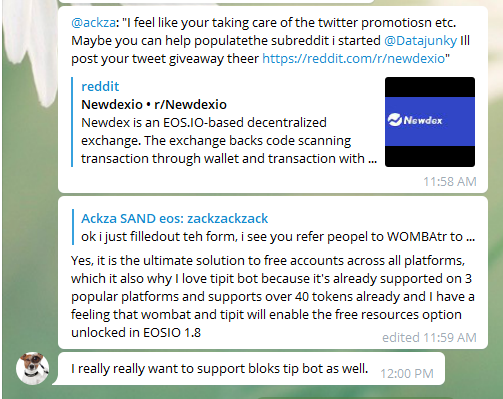The height and width of the screenshot is (399, 503).
Task: Click the edited 11:59 AM timestamp
Action: coord(429,338)
